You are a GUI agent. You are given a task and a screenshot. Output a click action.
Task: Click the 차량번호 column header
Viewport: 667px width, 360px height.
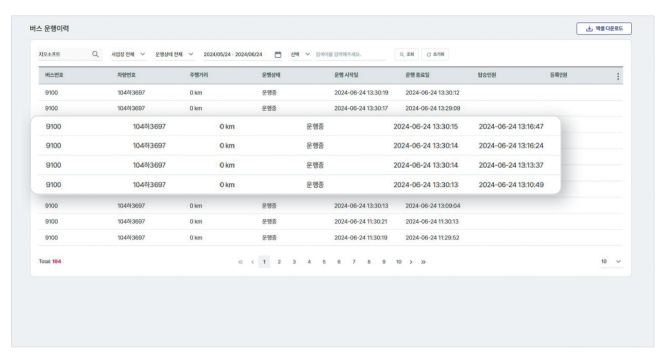click(x=126, y=75)
